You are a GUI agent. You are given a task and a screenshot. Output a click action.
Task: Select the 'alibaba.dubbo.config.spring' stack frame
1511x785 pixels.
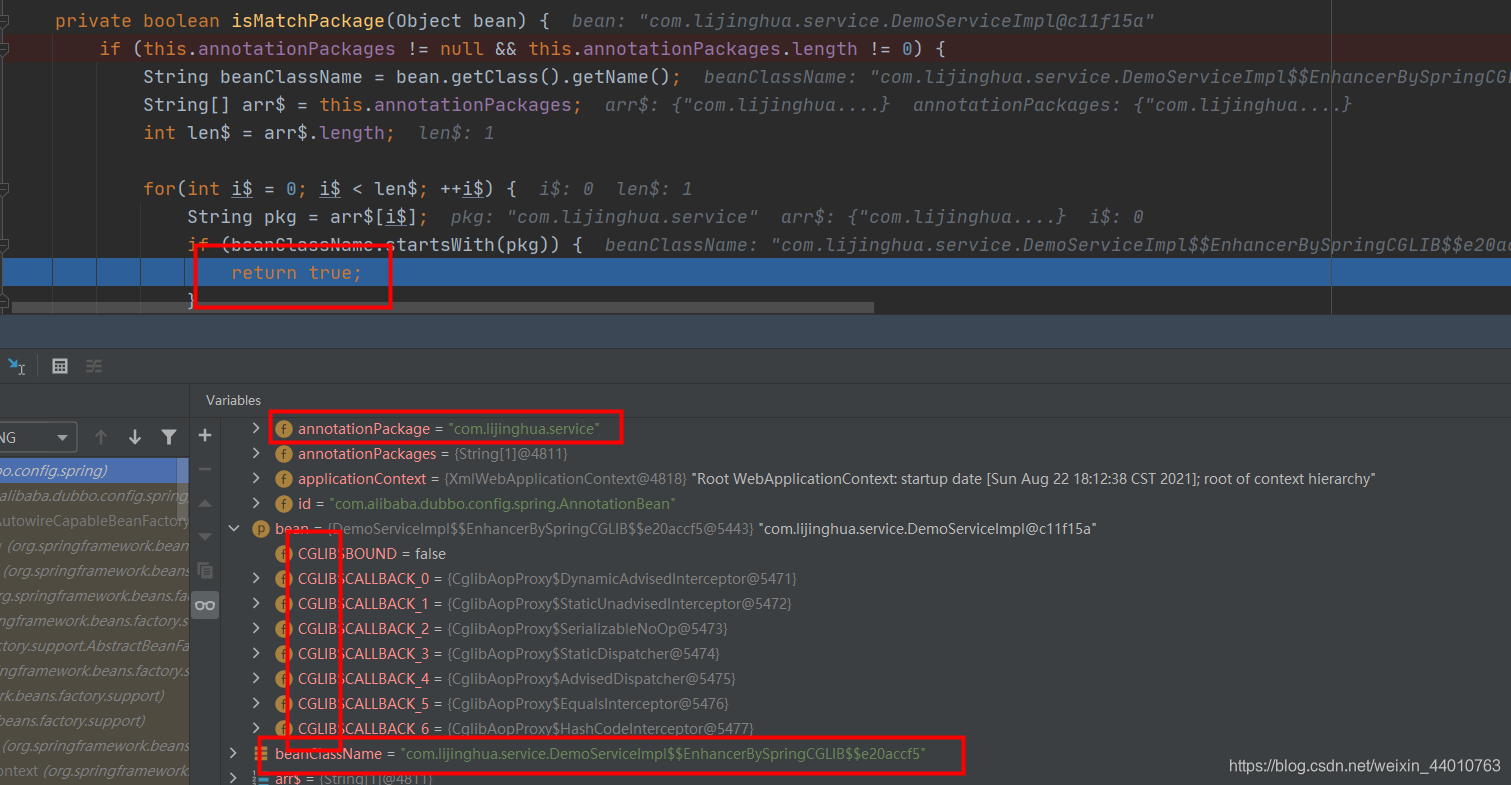[x=94, y=495]
